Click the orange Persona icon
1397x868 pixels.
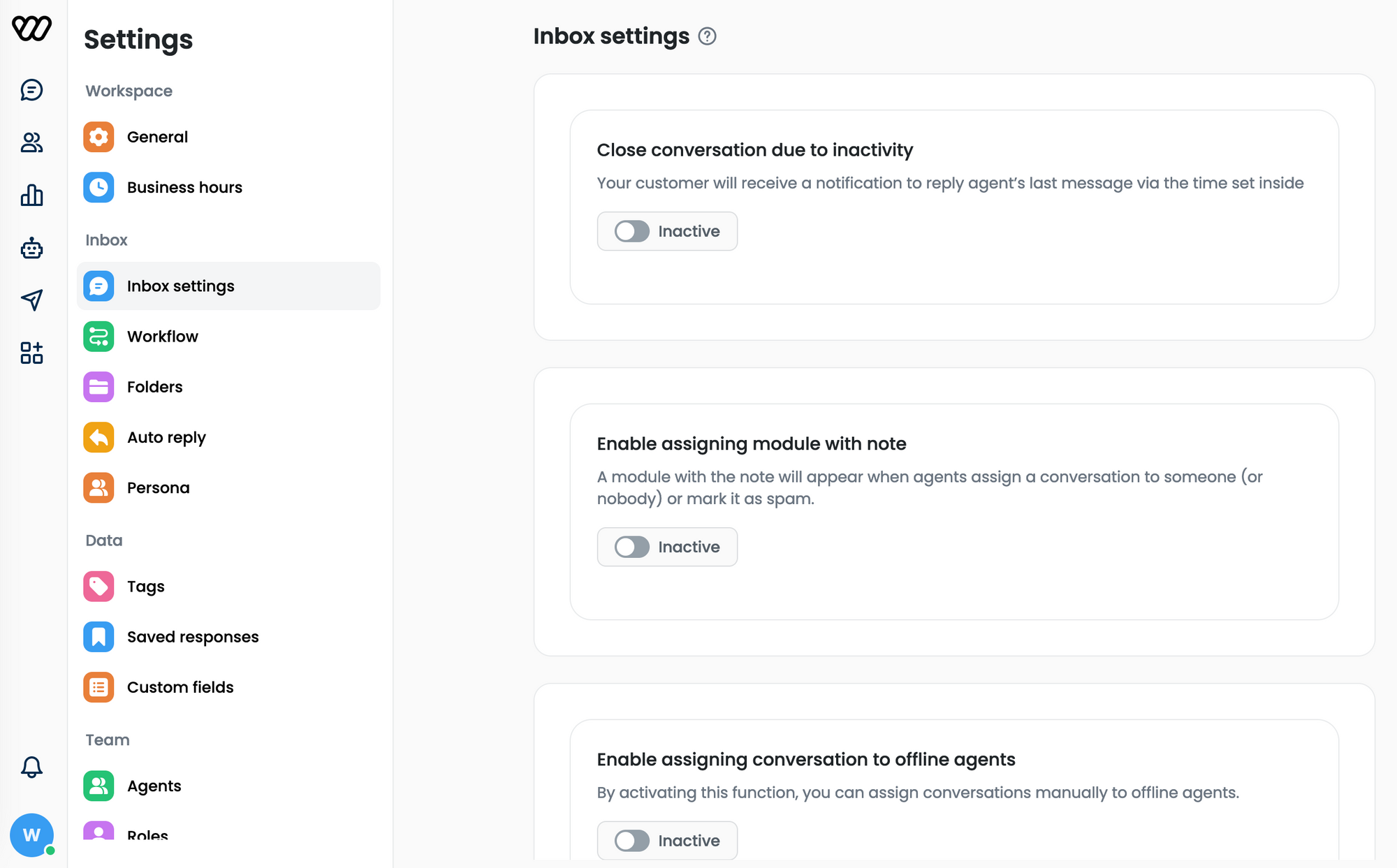coord(98,487)
